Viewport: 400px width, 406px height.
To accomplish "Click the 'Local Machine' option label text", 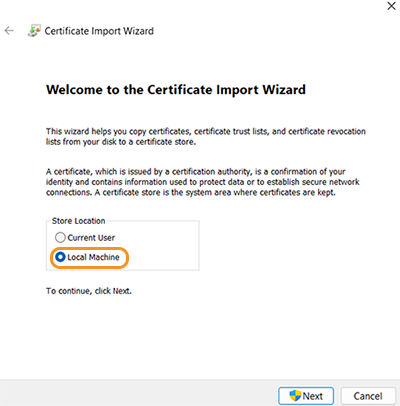I will pos(93,257).
